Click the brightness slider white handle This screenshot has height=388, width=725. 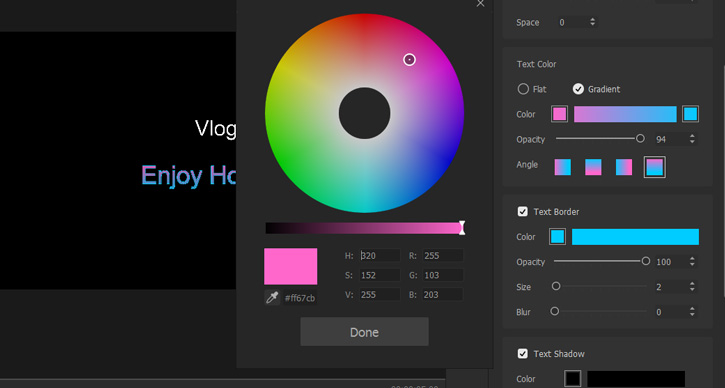point(461,228)
